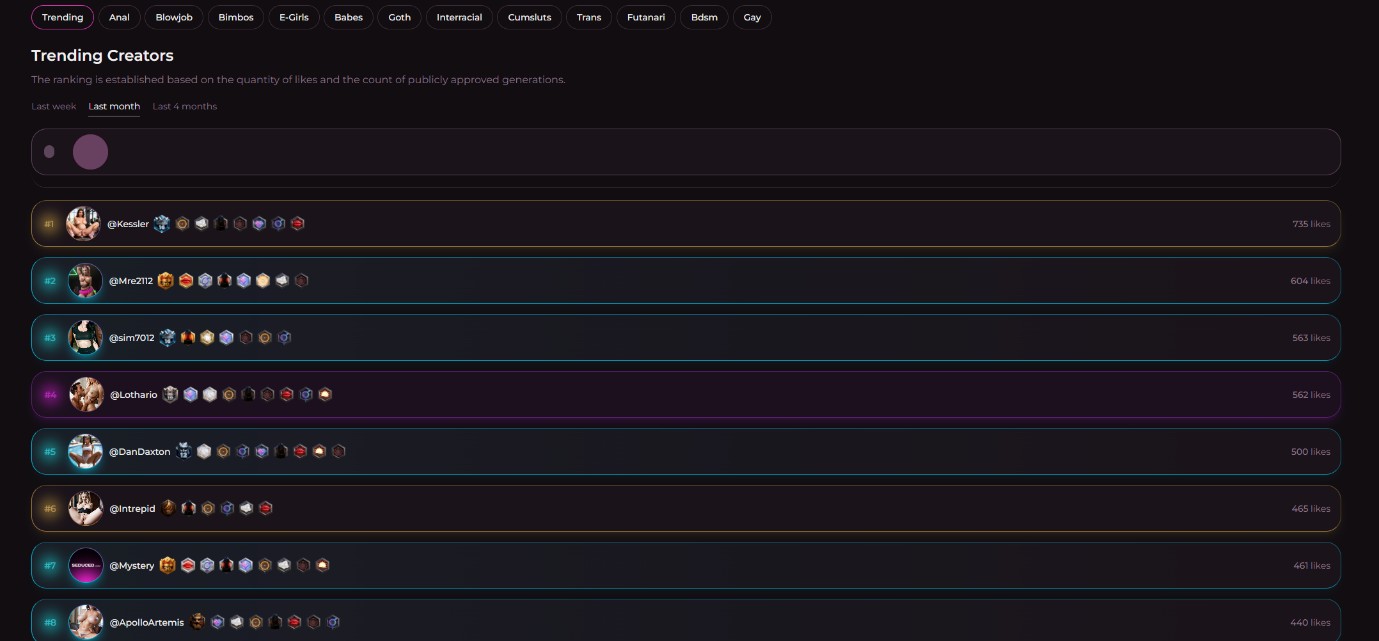Click the glowing orange badge in @Lothario's row
The image size is (1379, 641).
[325, 395]
